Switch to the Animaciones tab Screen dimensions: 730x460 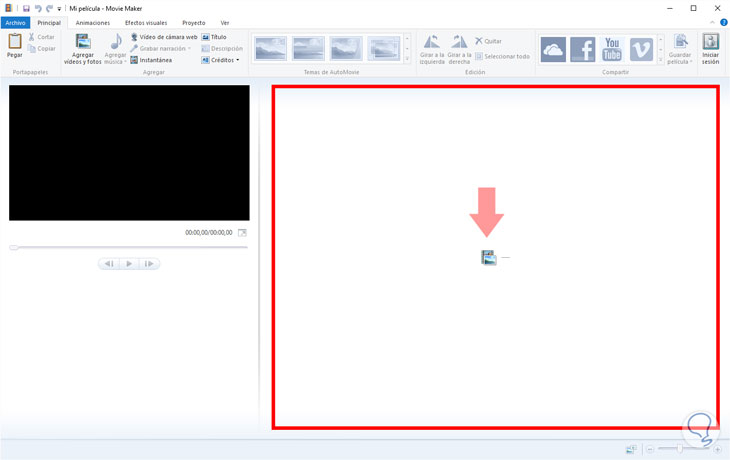coord(93,23)
